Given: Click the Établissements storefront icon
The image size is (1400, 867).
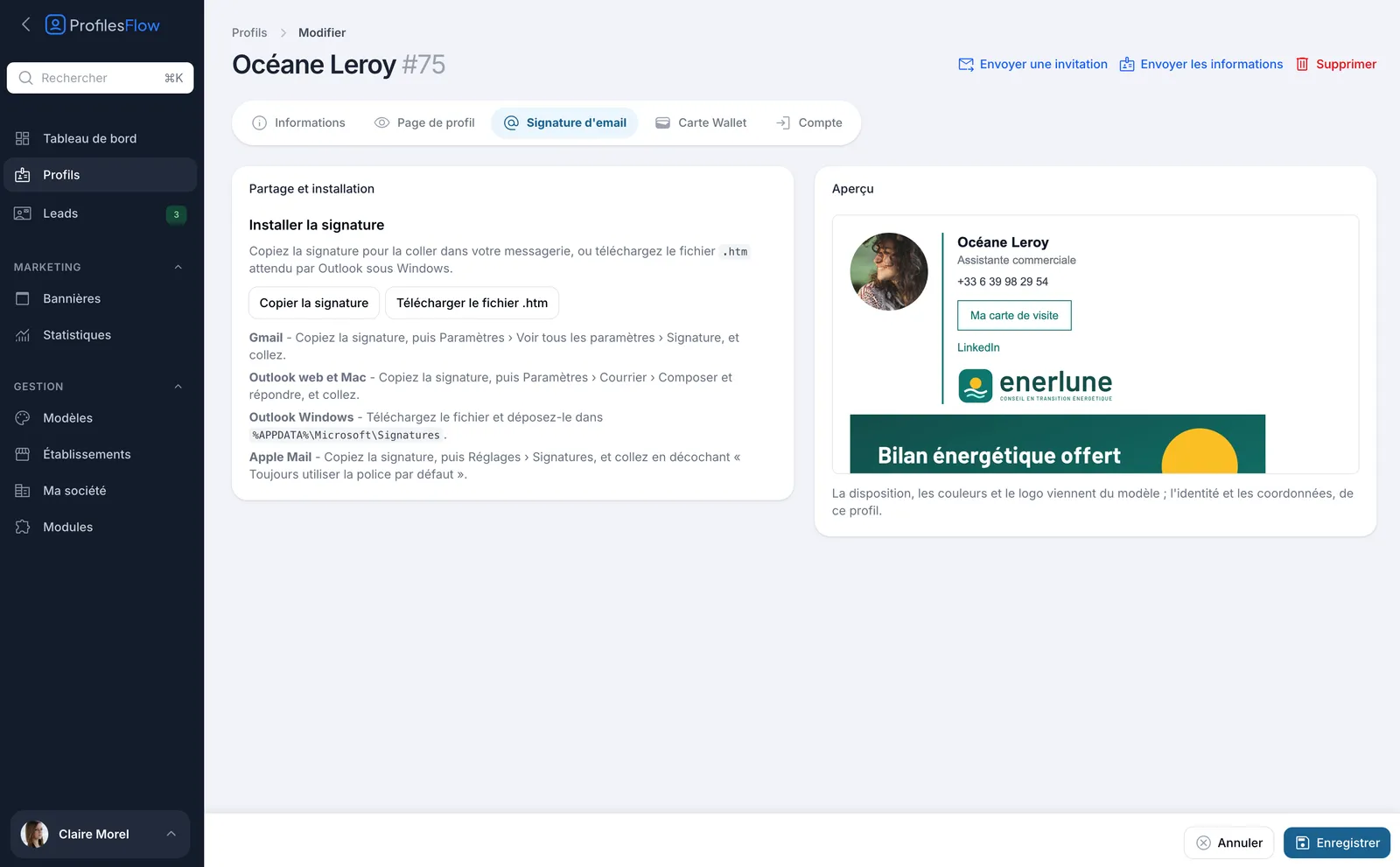Looking at the screenshot, I should click(23, 454).
